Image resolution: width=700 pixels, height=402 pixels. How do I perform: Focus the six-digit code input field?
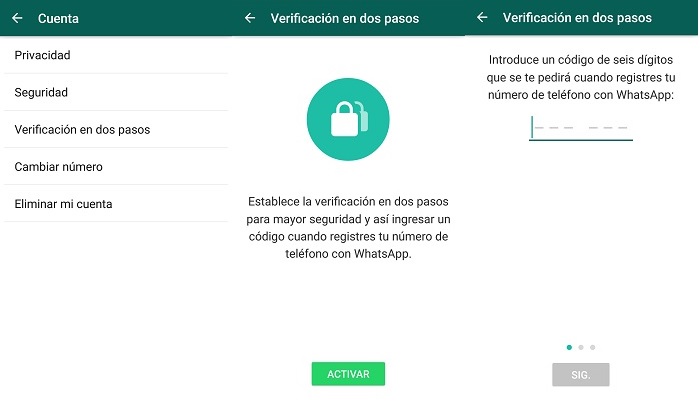(x=581, y=128)
